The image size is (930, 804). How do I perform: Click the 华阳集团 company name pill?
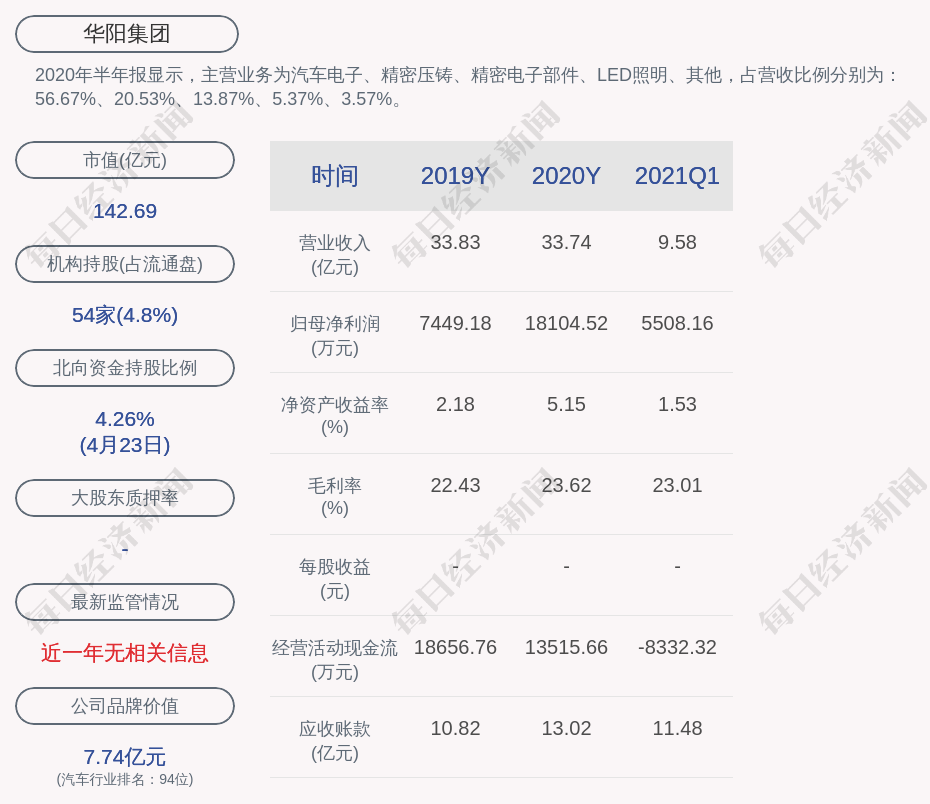pyautogui.click(x=127, y=34)
